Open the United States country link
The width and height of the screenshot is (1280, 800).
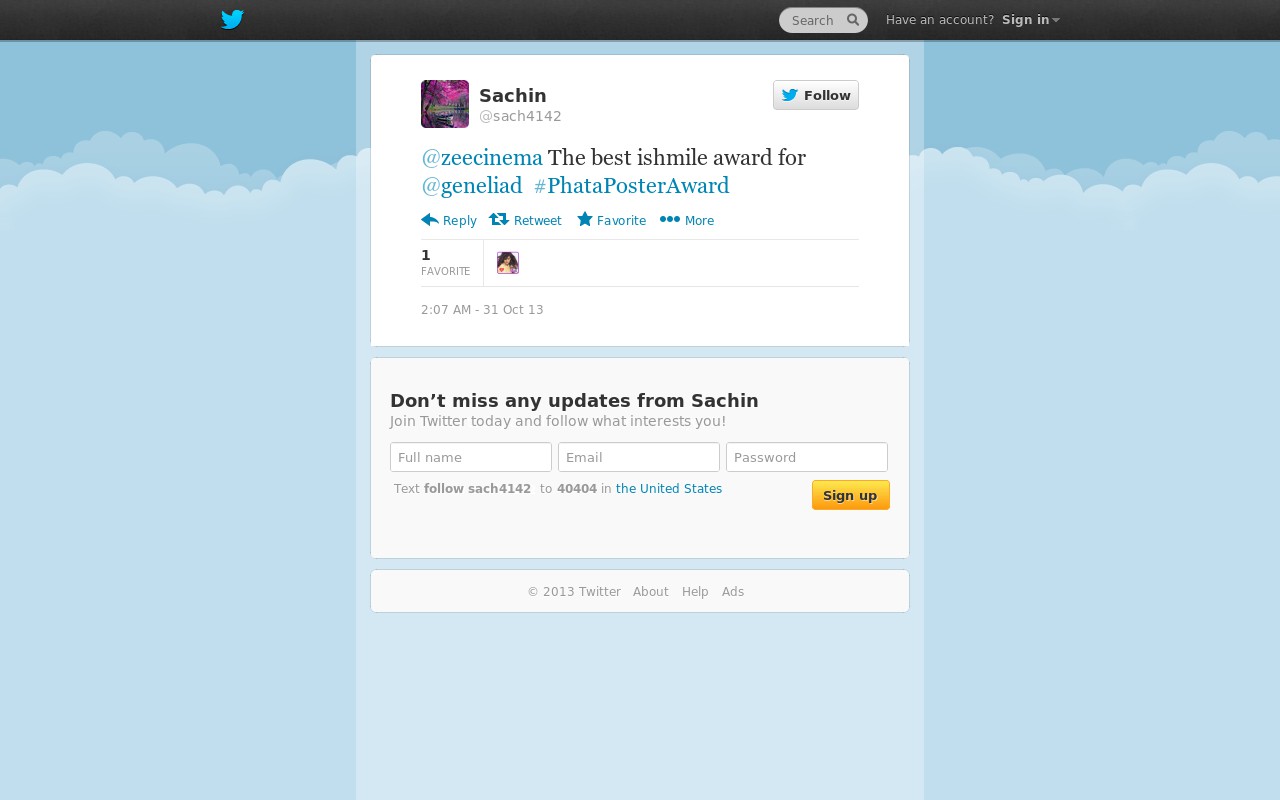(x=669, y=489)
